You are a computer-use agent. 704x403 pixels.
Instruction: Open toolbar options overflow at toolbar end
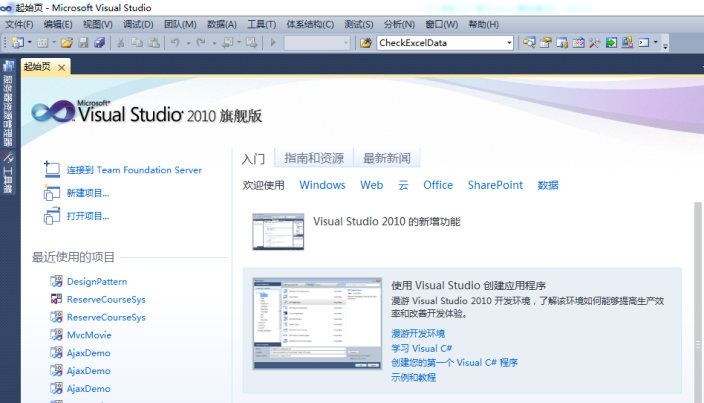point(665,44)
